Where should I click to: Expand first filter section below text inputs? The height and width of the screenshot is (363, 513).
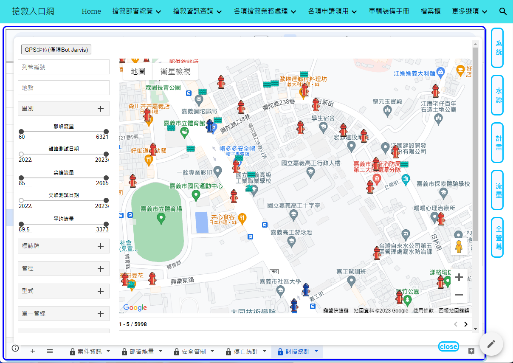(64, 109)
